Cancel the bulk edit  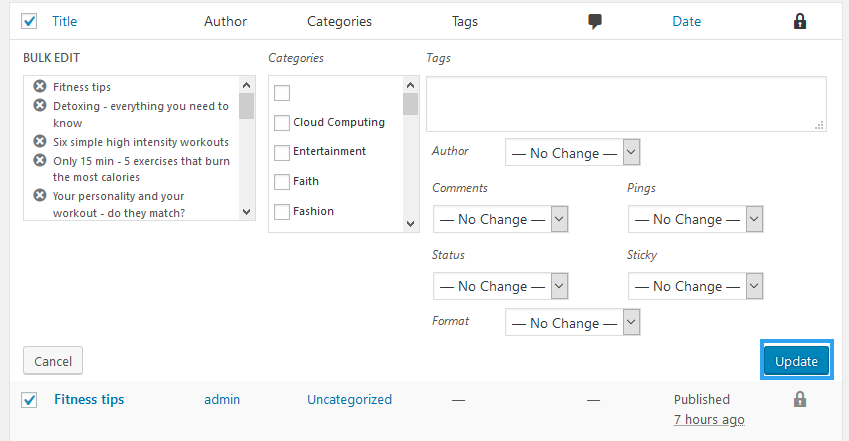[x=52, y=361]
